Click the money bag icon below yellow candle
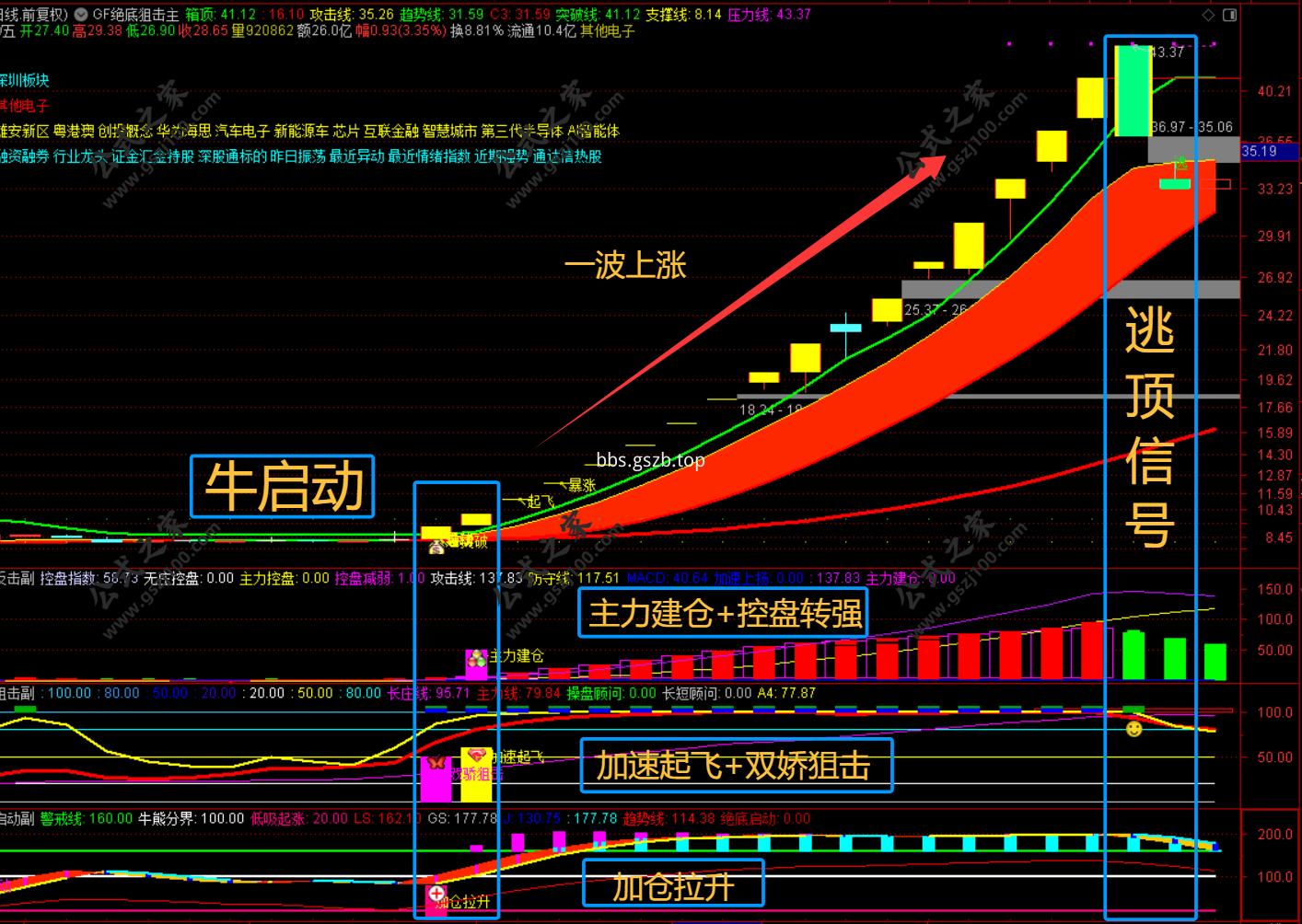The width and height of the screenshot is (1302, 924). [436, 548]
